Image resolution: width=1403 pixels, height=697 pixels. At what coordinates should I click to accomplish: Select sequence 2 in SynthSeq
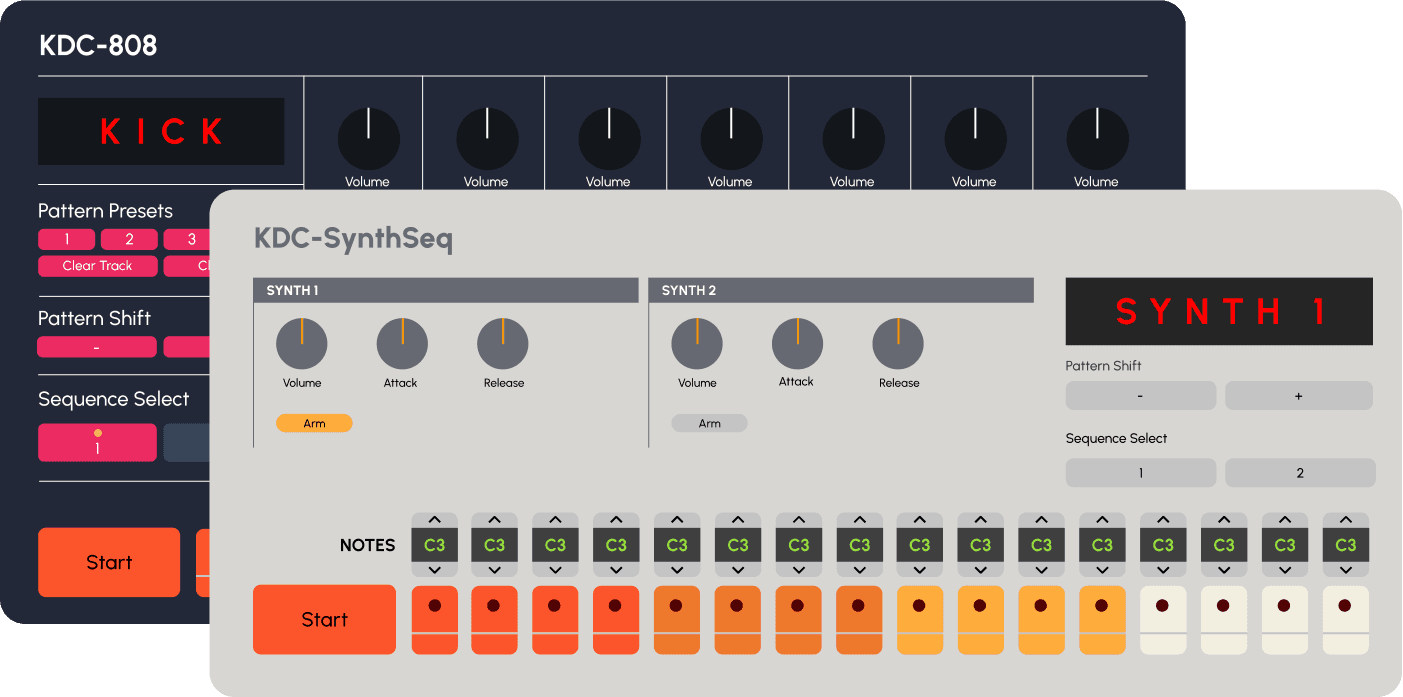tap(1299, 473)
